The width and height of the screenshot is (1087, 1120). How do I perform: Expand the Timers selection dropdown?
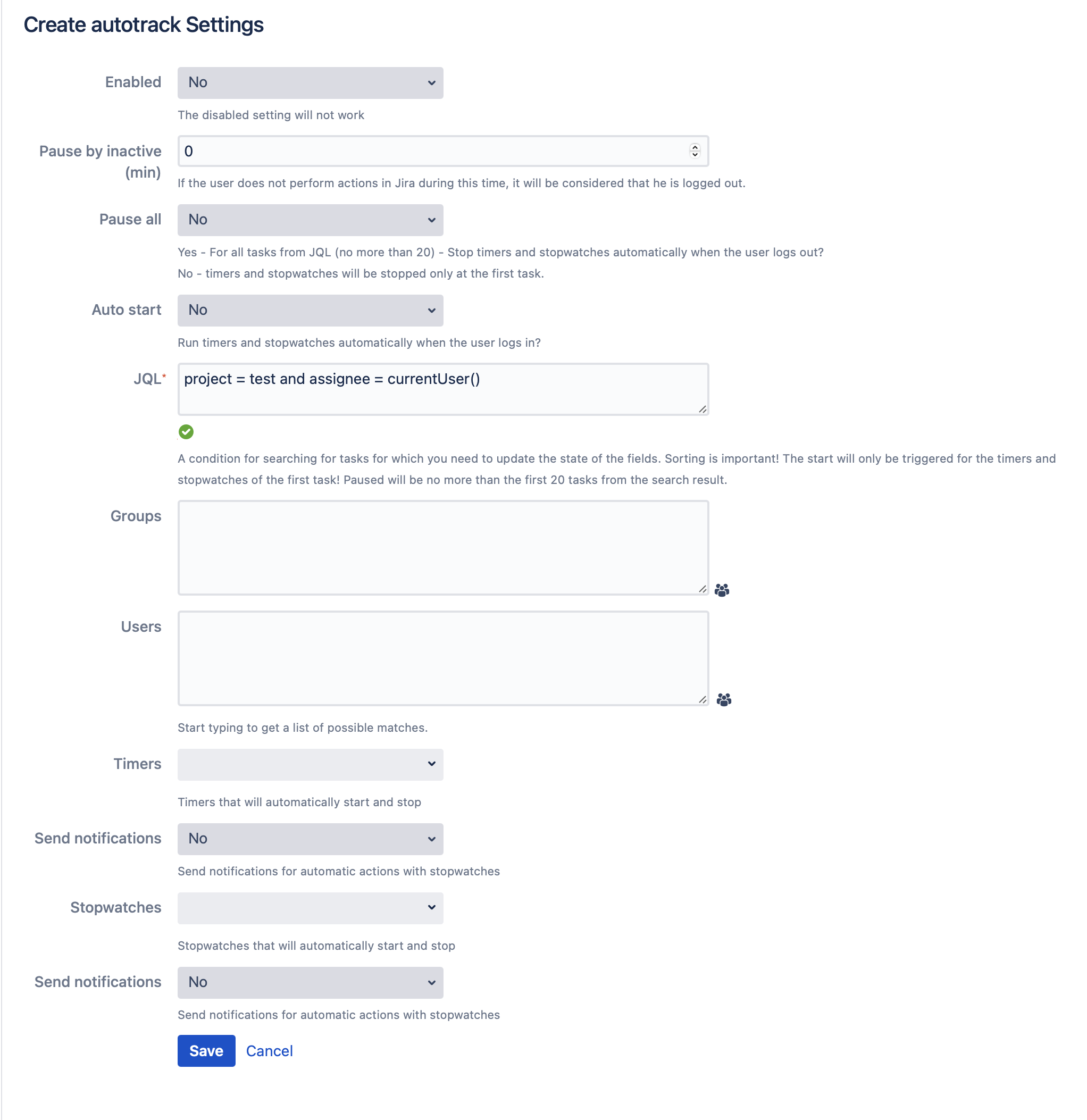[x=311, y=765]
